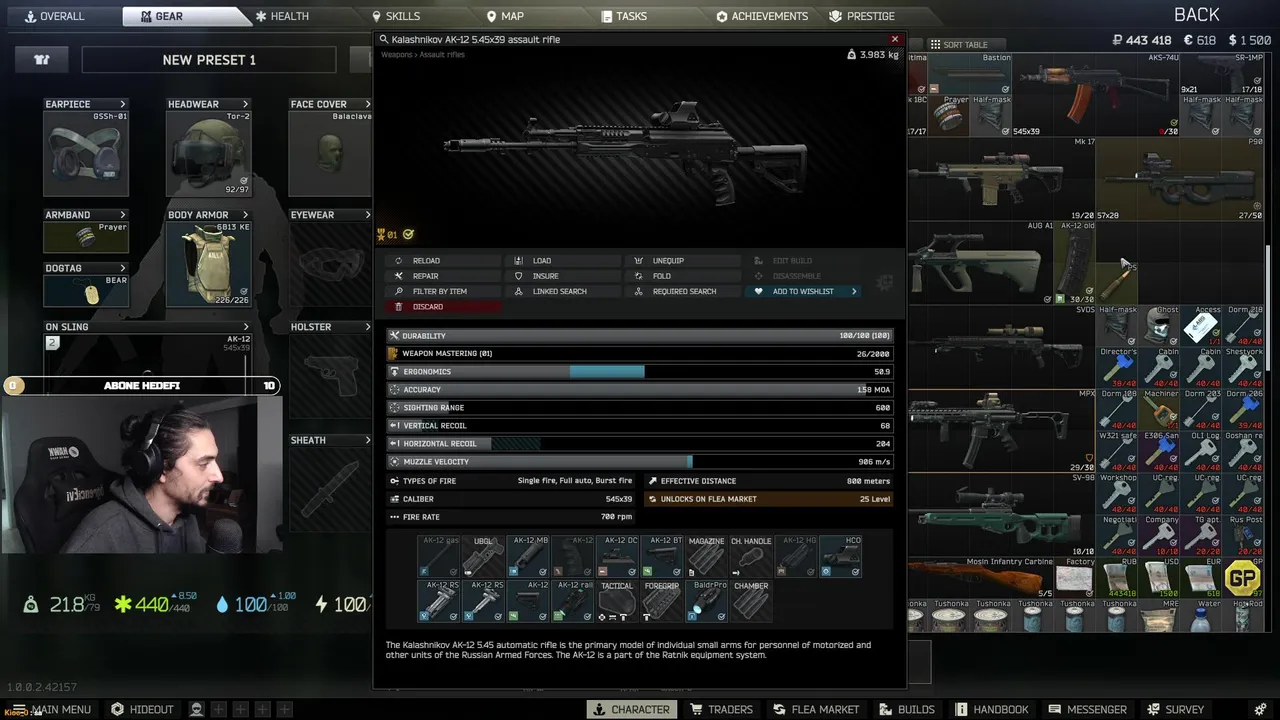Click the DISCARD button
The image size is (1280, 720).
click(444, 307)
